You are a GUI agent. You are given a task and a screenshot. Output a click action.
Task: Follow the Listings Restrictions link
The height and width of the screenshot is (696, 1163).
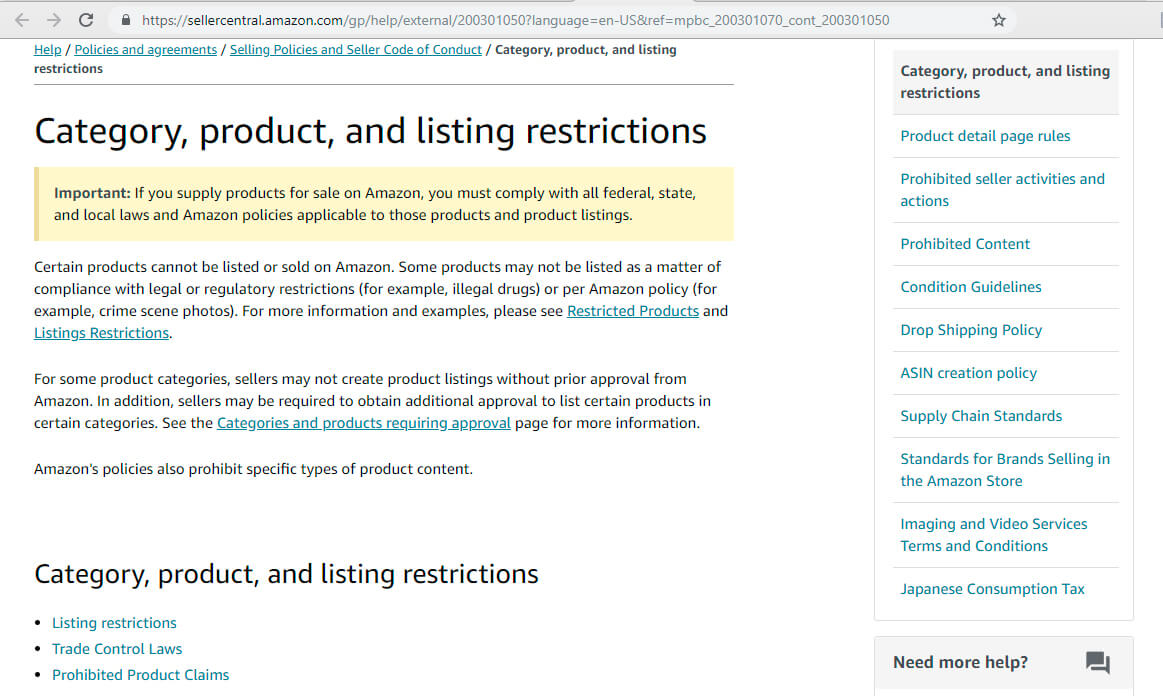(x=102, y=333)
